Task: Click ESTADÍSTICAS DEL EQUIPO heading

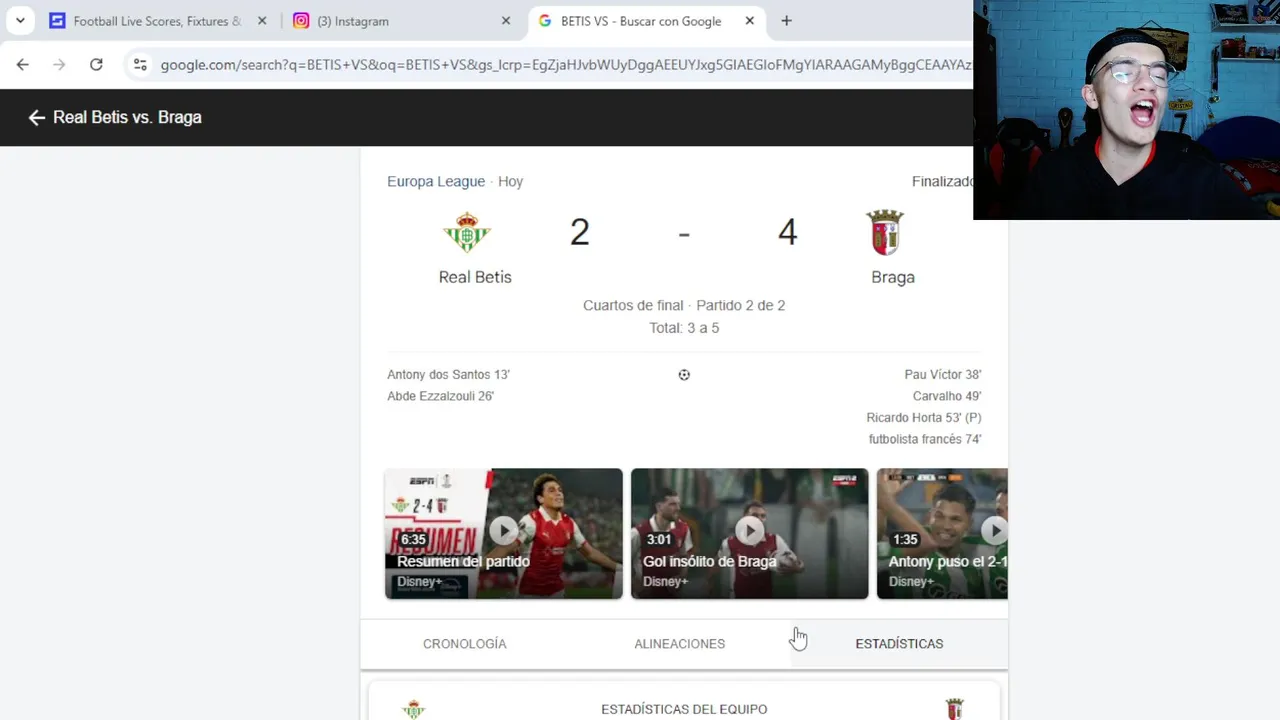Action: click(x=684, y=709)
